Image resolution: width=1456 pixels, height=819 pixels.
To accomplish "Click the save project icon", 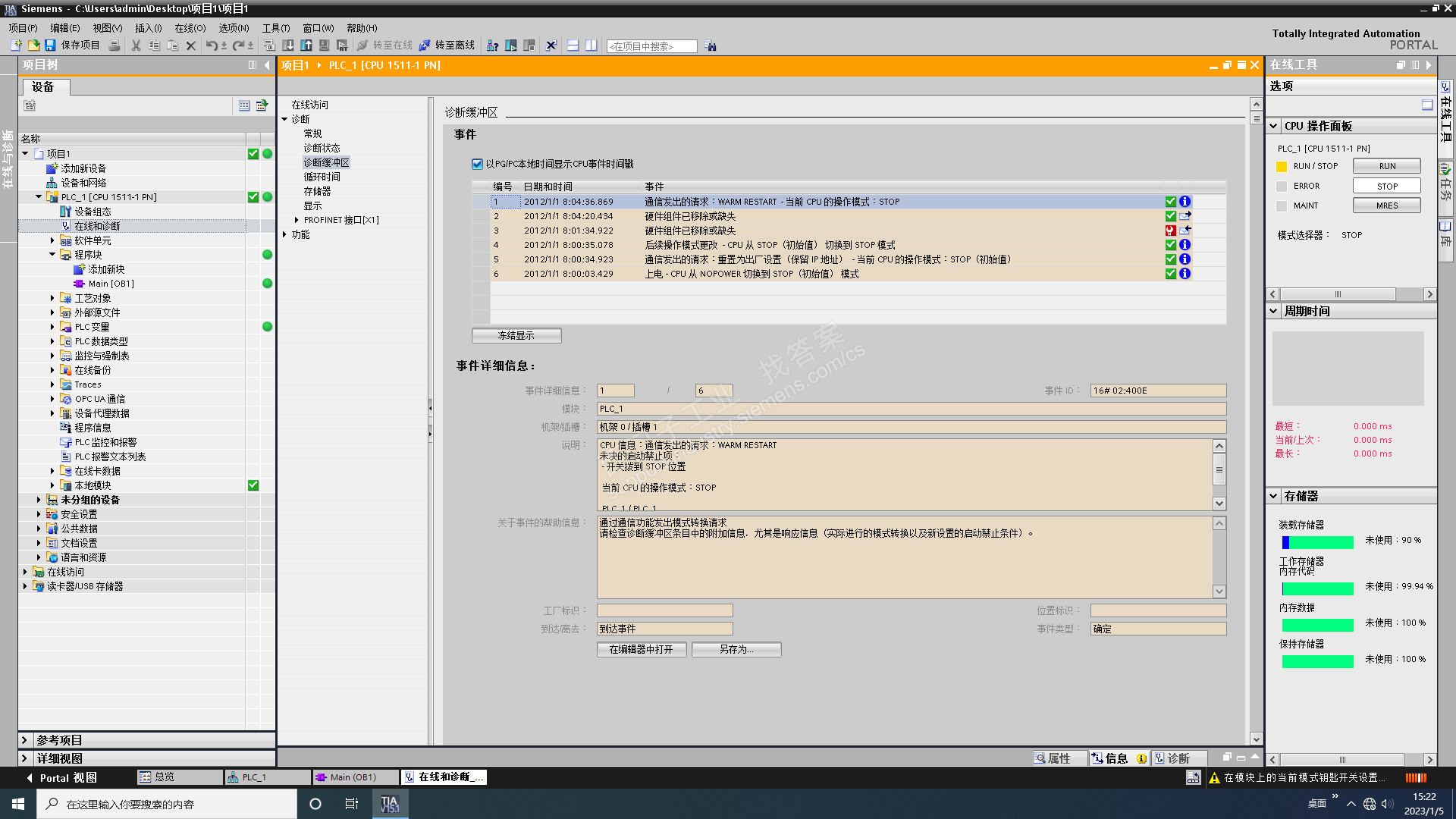I will point(50,45).
